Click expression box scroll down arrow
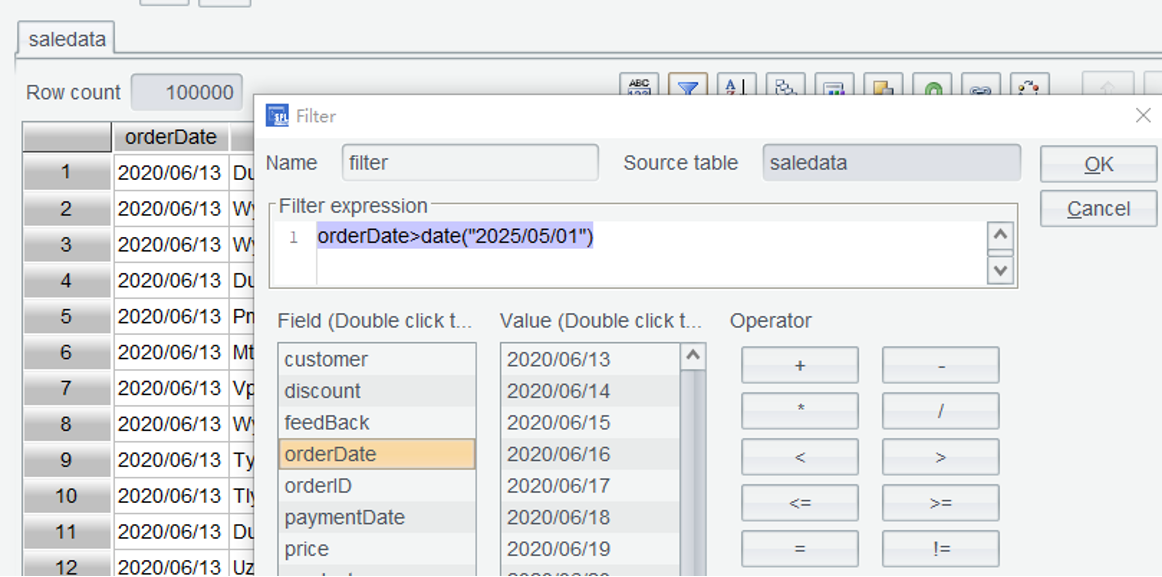The height and width of the screenshot is (577, 1162). pos(999,269)
